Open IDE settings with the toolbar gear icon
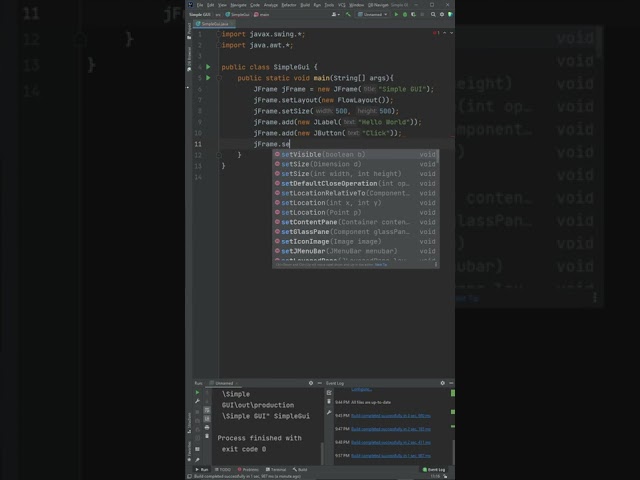Screen dimensions: 640x480 [x=442, y=14]
